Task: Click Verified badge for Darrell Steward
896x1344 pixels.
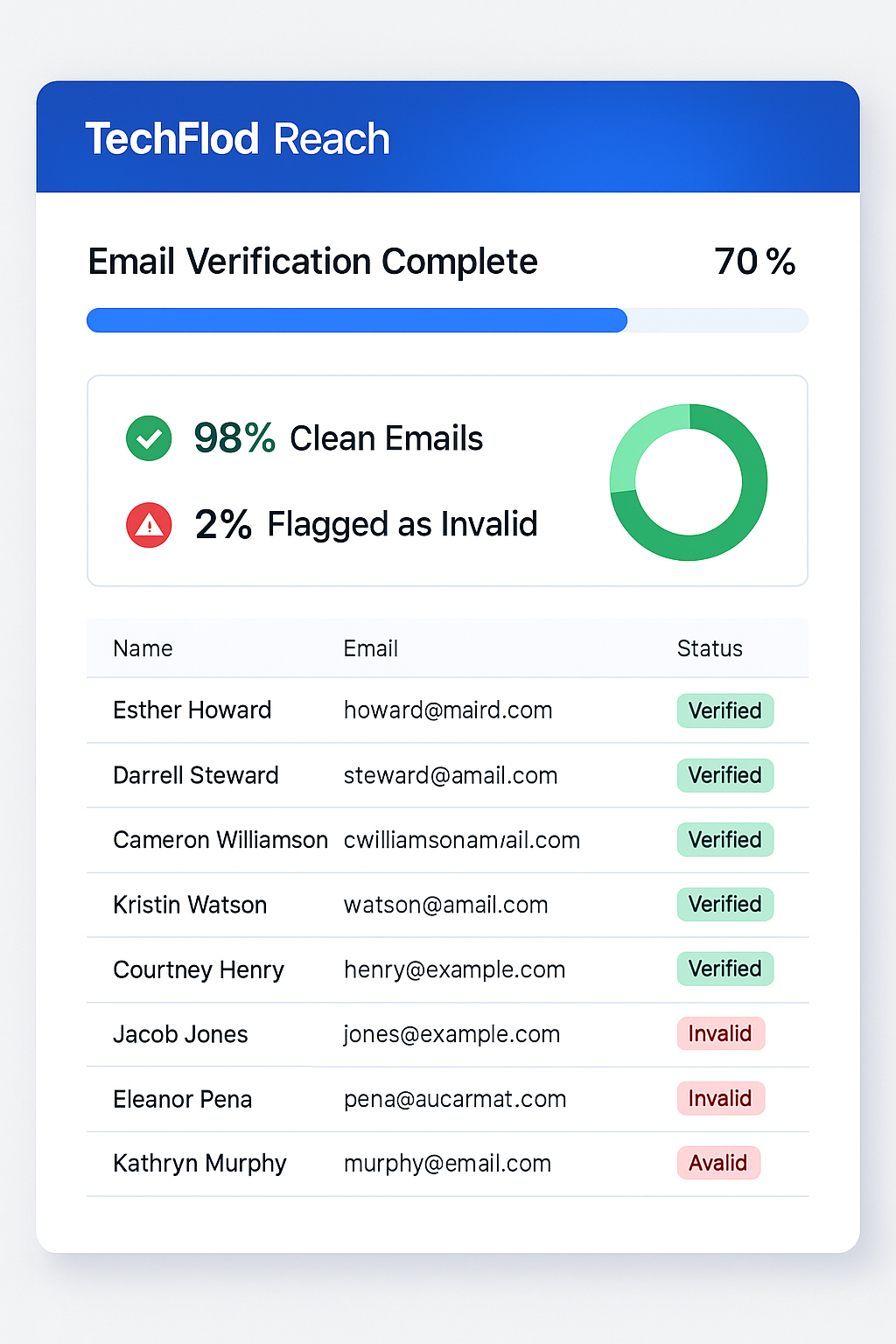Action: pos(725,775)
